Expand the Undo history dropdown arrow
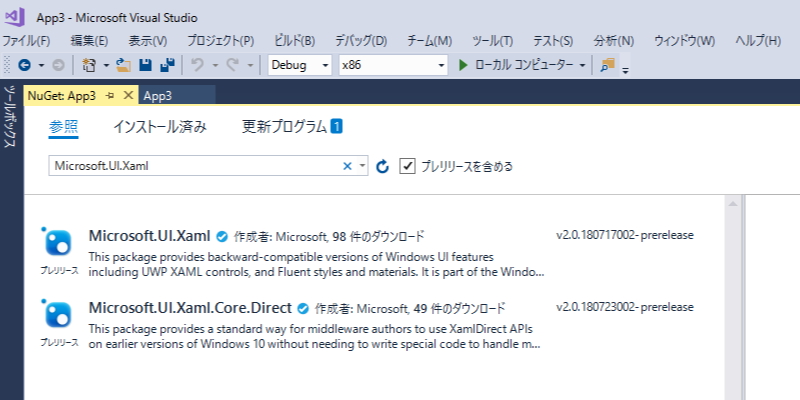800x400 pixels. [x=215, y=66]
